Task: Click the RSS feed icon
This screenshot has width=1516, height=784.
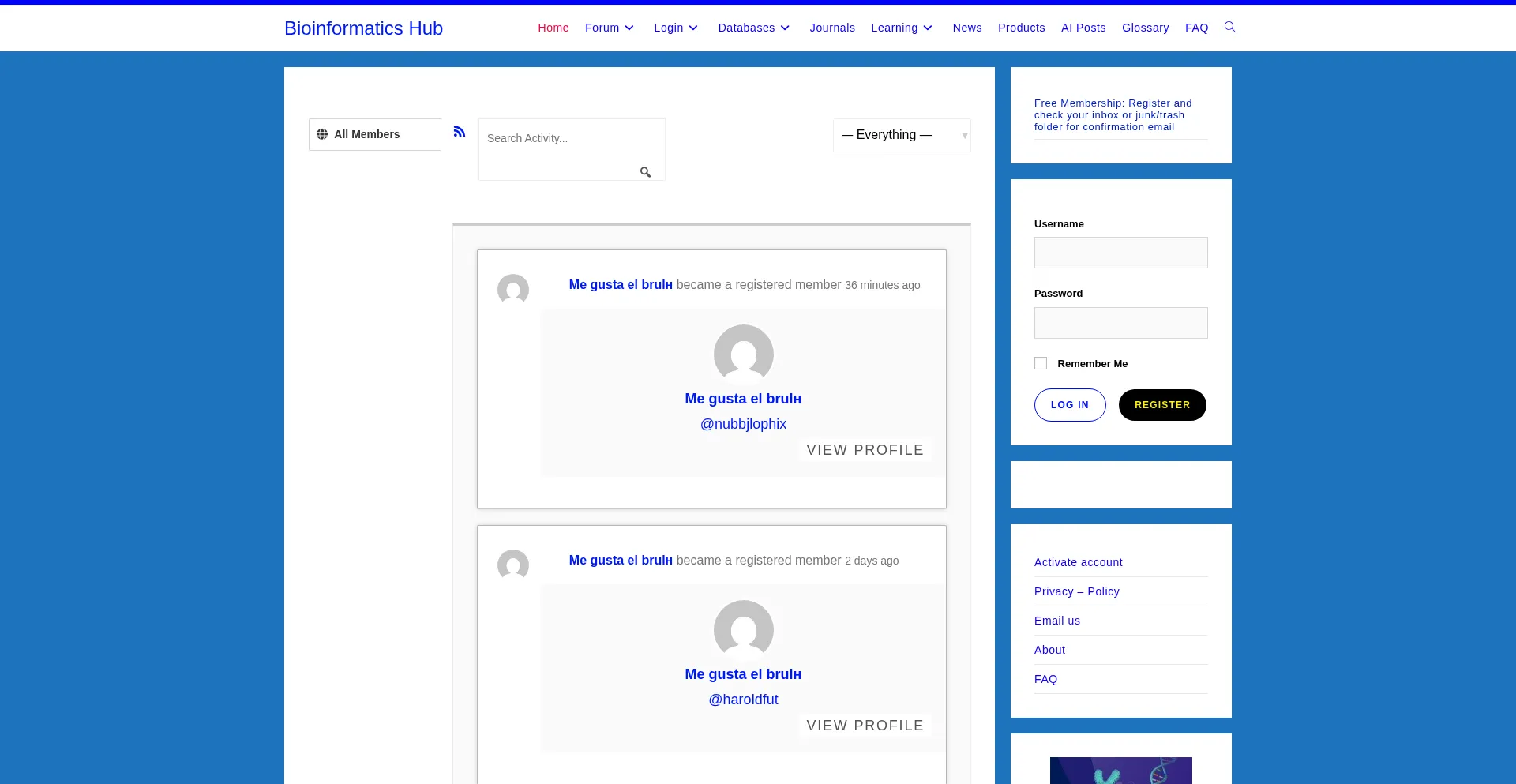Action: (460, 131)
